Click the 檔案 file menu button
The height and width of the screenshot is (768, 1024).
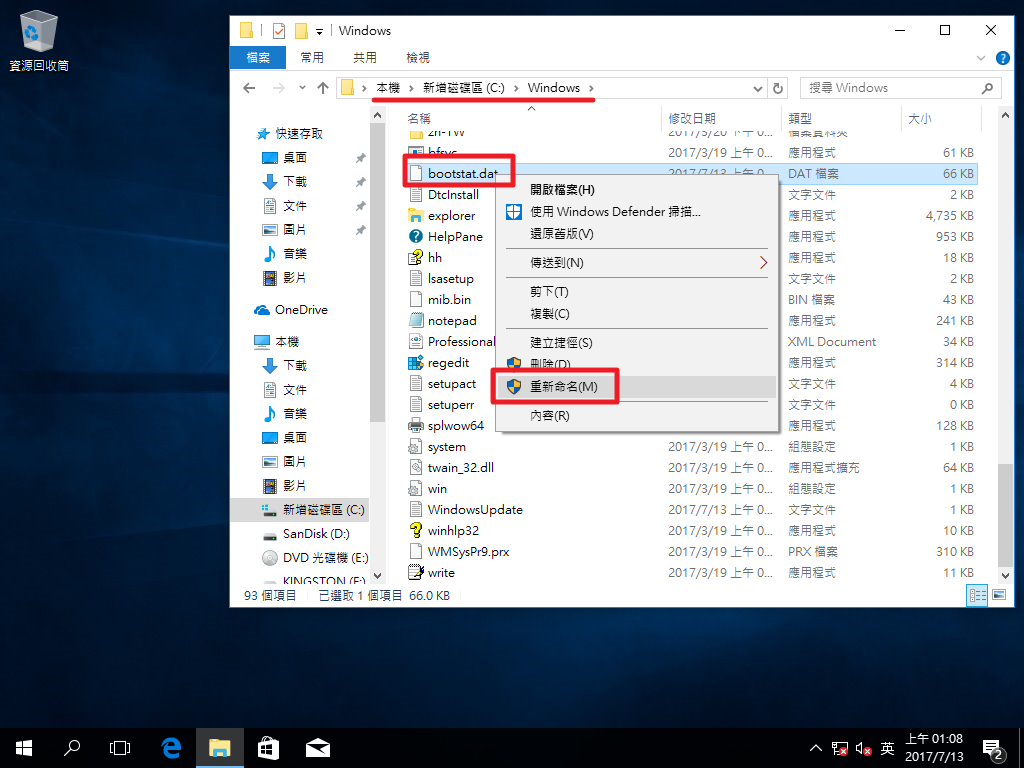click(x=258, y=58)
